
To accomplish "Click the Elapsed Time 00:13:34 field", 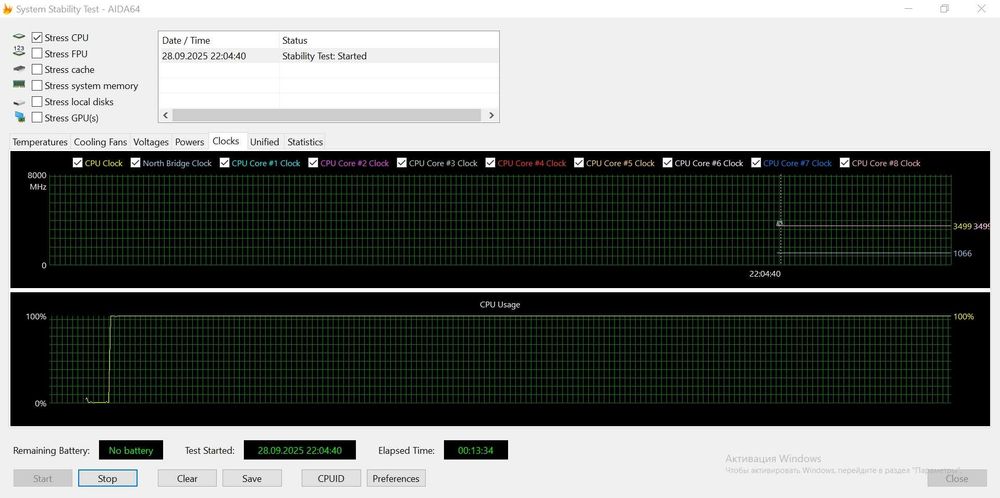I will pos(476,450).
